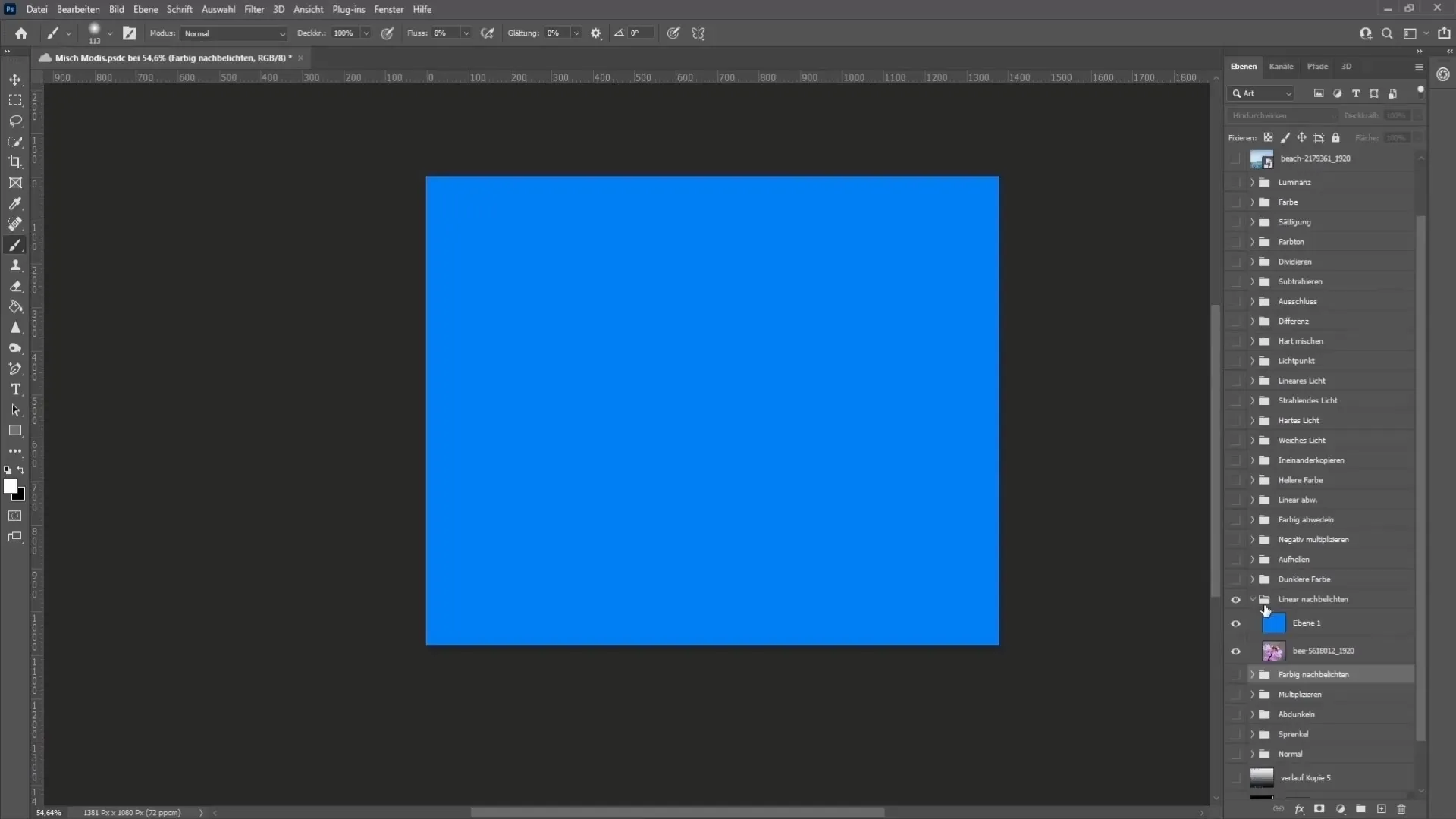The image size is (1456, 819).
Task: Click the Crop tool icon
Action: [15, 162]
